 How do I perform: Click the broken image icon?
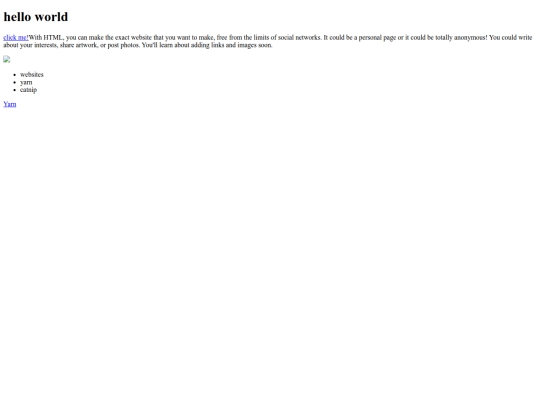7,59
